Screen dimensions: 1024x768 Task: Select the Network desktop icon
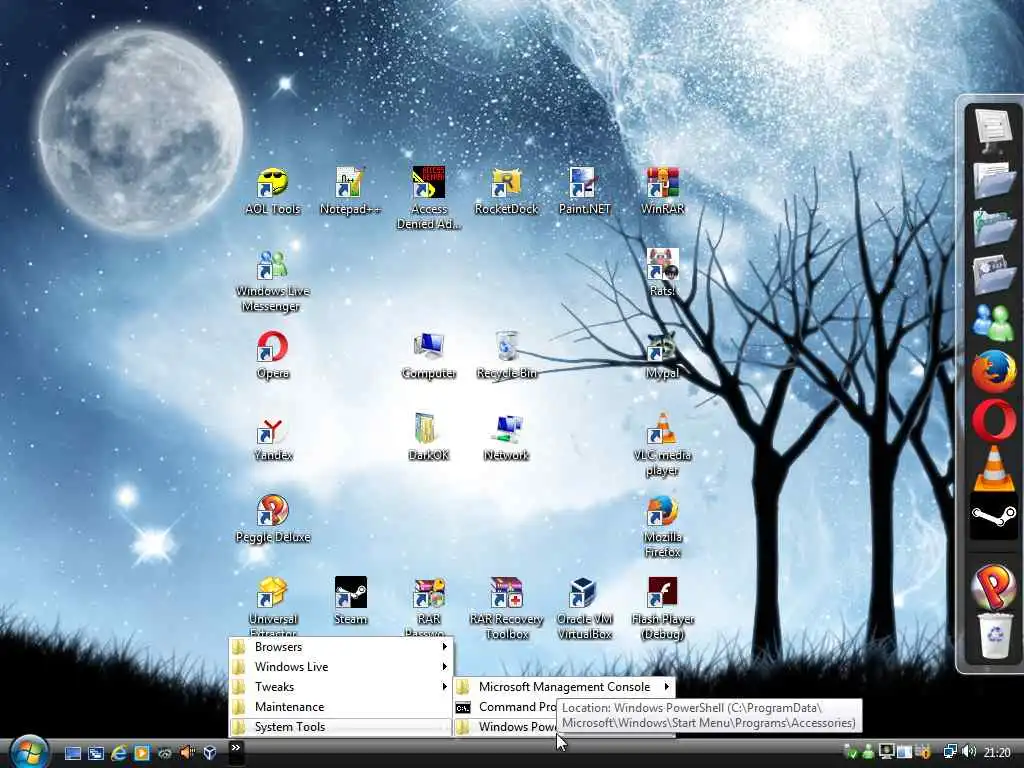click(506, 438)
